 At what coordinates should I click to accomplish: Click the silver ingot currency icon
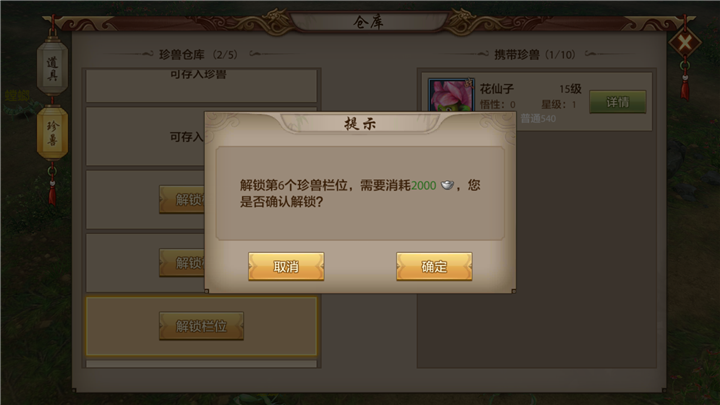tap(447, 185)
